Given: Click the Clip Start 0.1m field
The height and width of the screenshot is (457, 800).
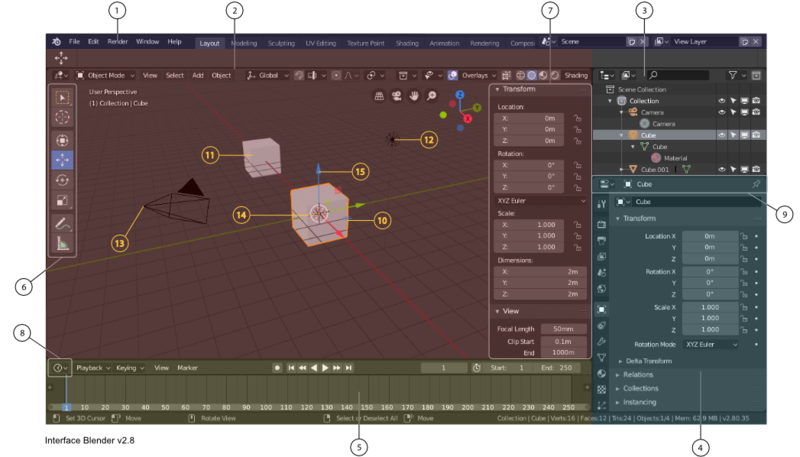Looking at the screenshot, I should 563,341.
